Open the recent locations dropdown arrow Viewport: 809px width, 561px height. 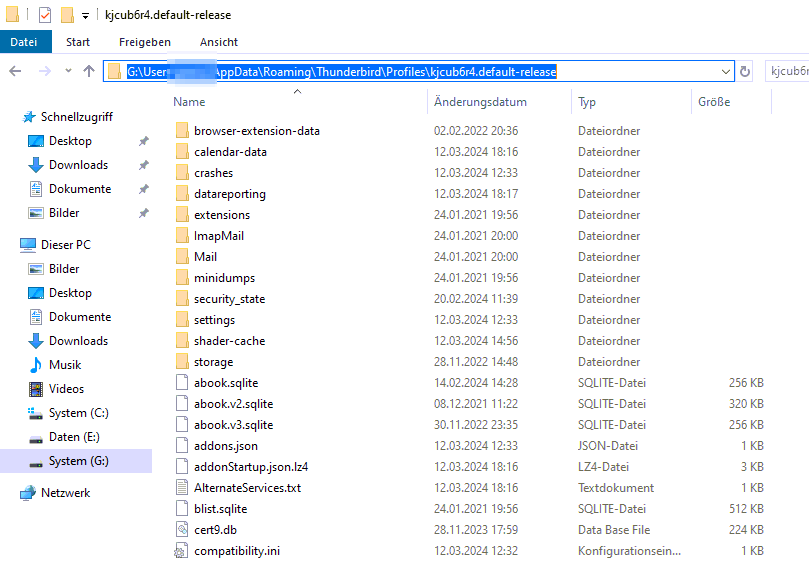pos(68,71)
